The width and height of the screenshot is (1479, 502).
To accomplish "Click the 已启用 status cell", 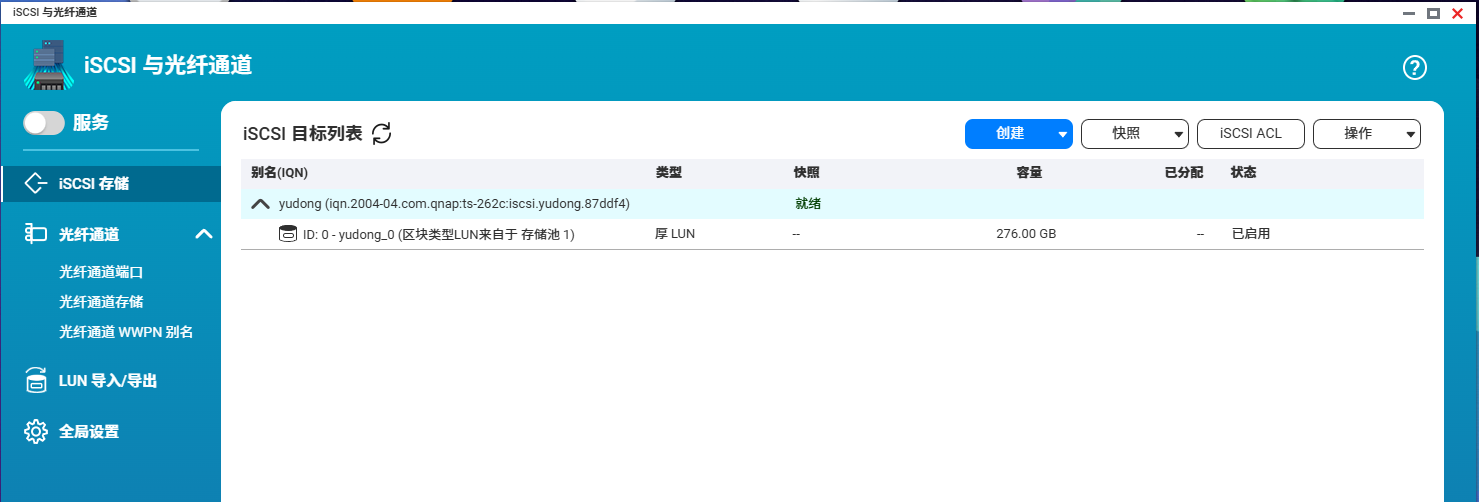I will point(1250,234).
